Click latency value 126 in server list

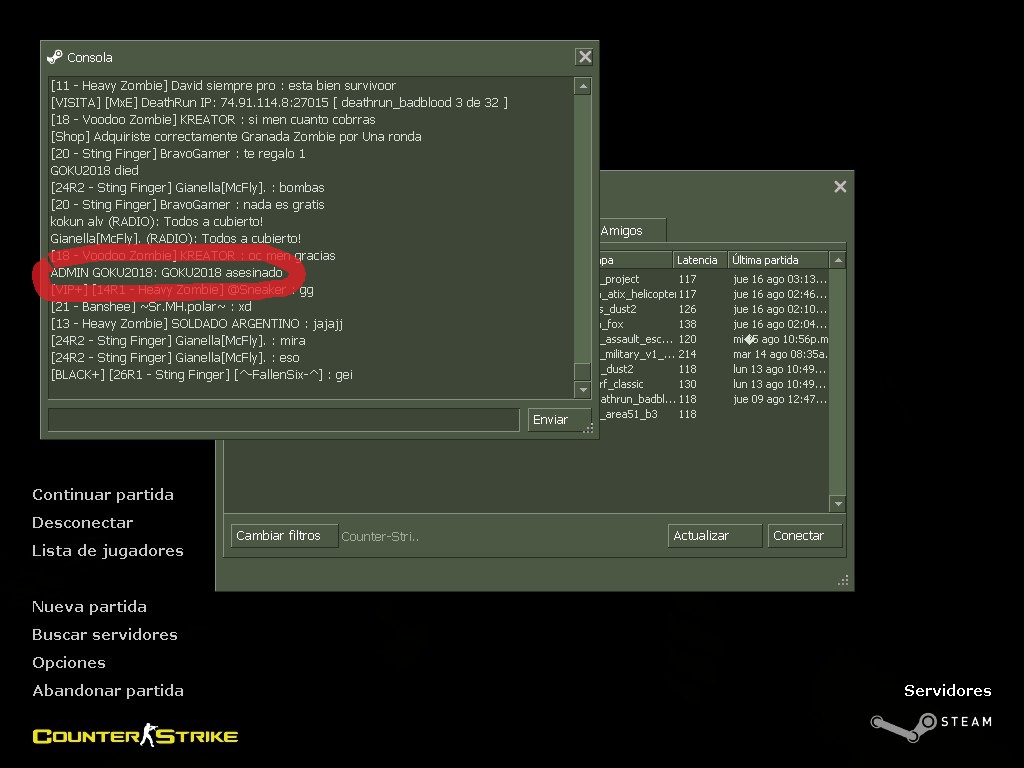[687, 309]
